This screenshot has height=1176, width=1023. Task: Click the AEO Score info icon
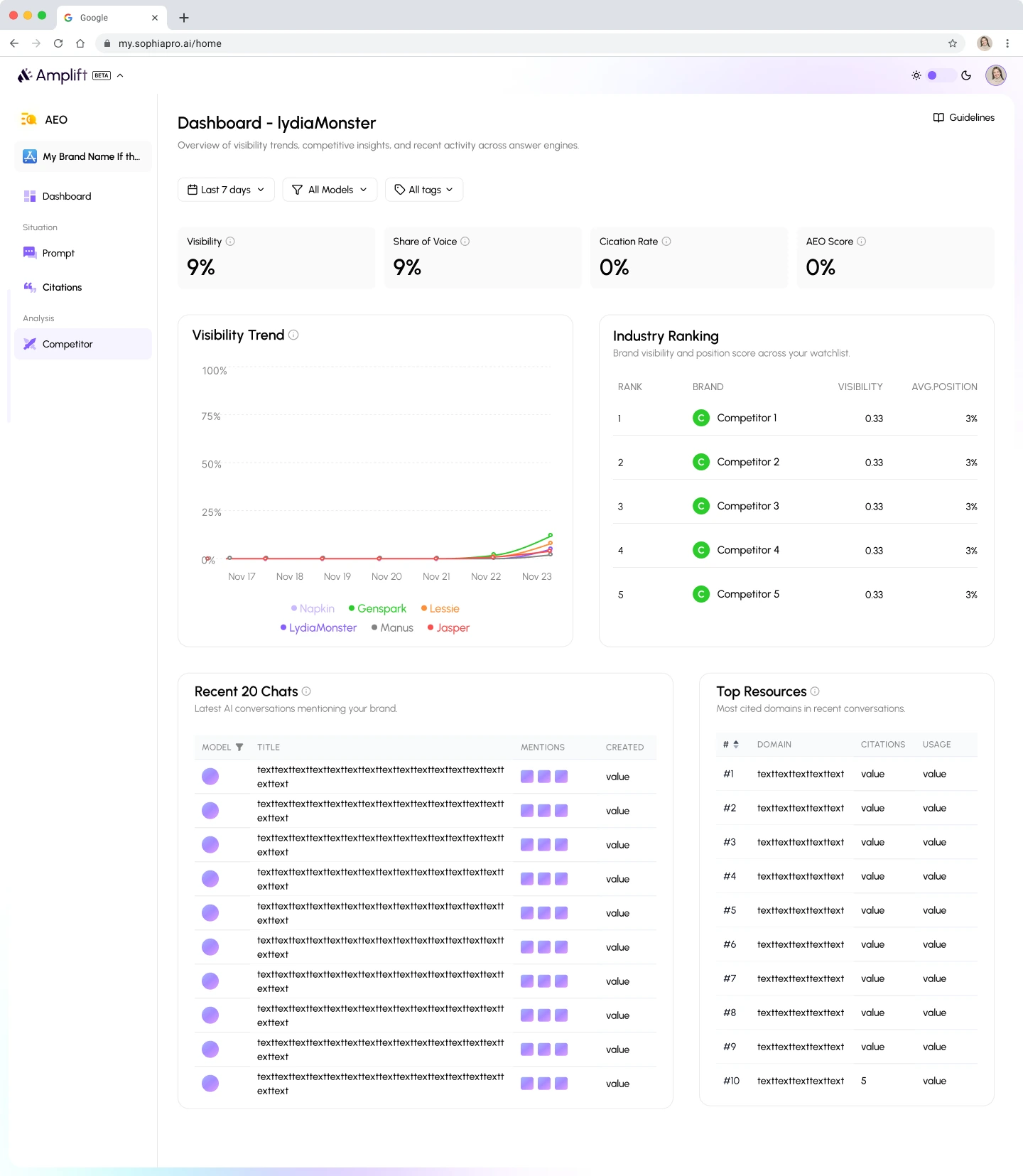coord(862,242)
